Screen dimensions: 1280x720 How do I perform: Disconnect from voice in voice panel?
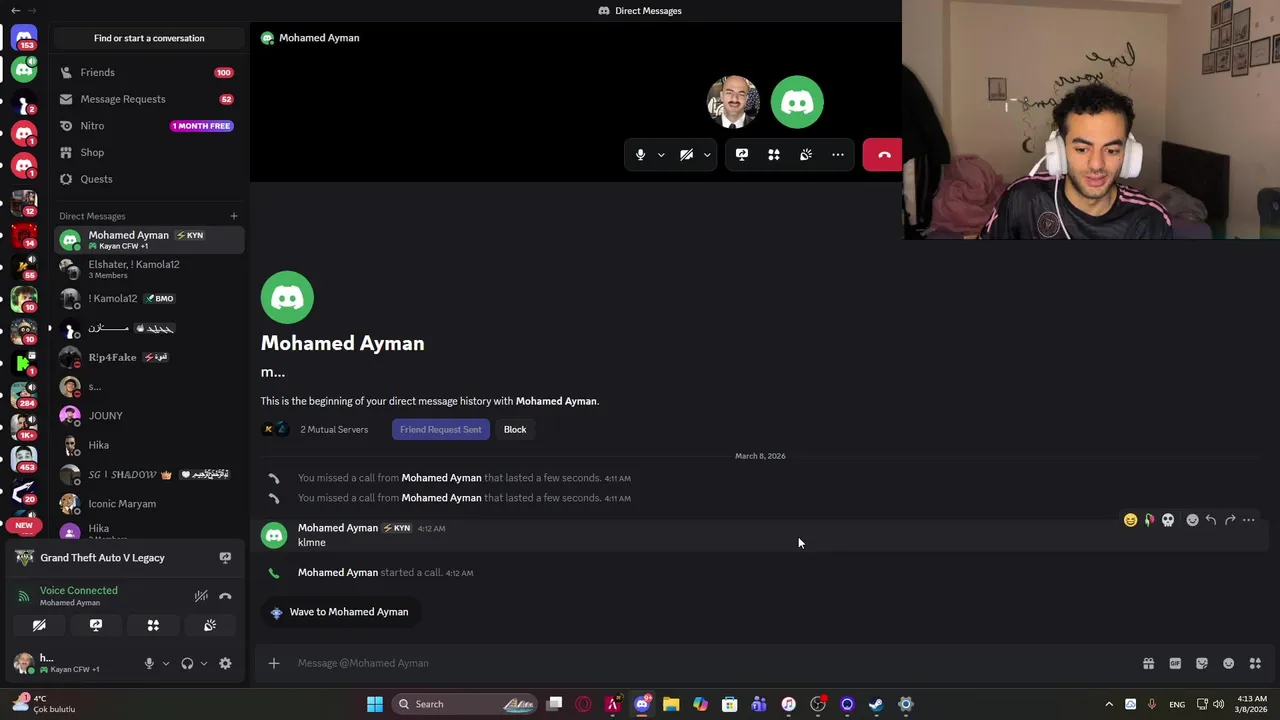coord(226,596)
